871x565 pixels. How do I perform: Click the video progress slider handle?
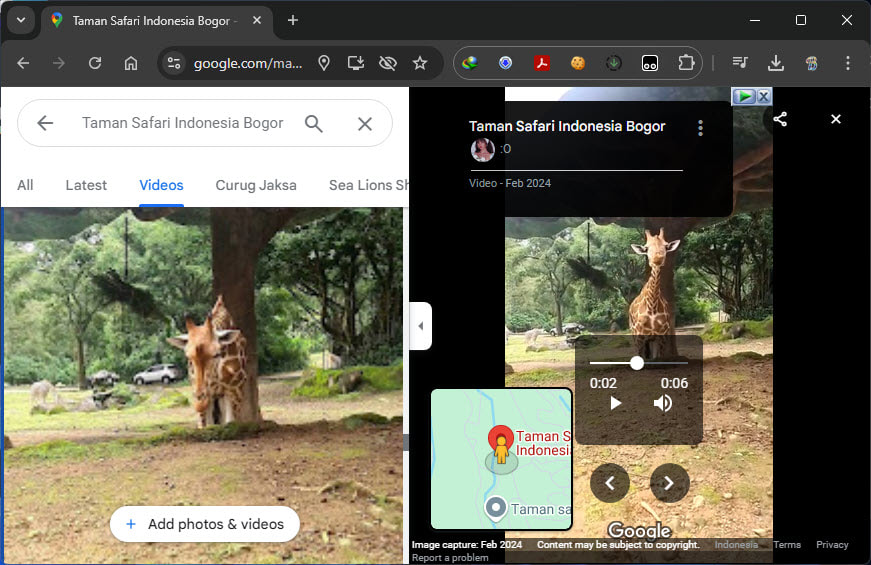click(637, 363)
